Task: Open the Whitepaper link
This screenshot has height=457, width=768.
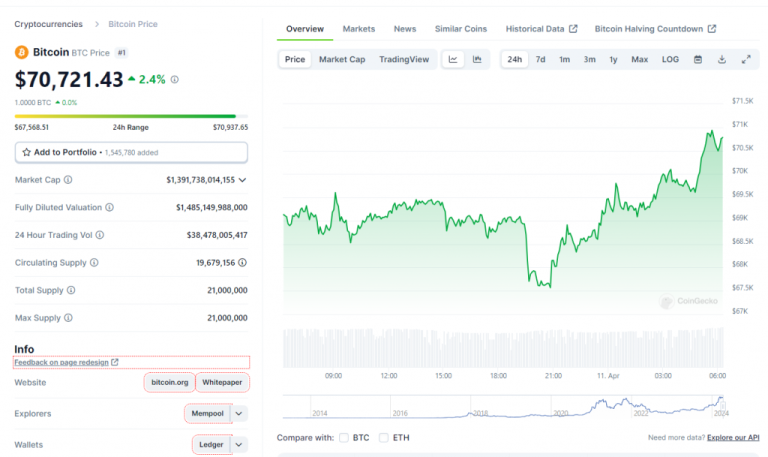Action: coord(222,382)
